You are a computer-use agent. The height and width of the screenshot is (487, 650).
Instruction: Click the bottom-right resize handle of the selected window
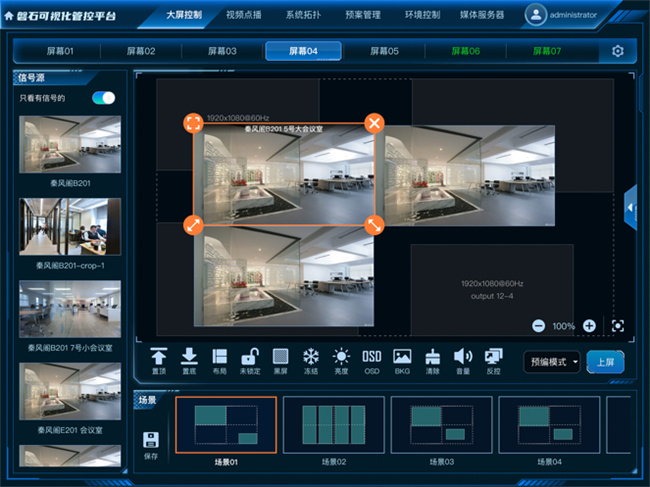pyautogui.click(x=374, y=225)
